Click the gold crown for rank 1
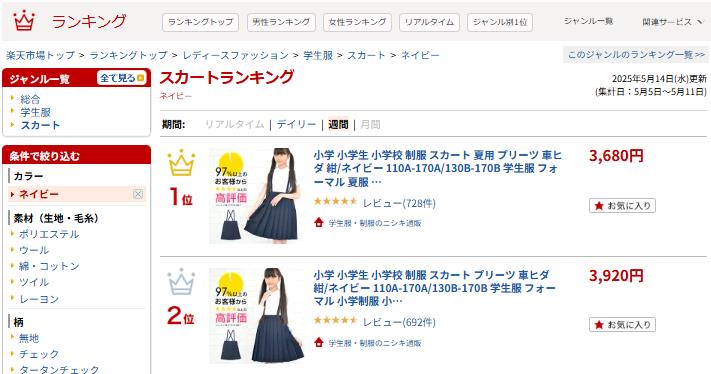This screenshot has width=711, height=374. coord(181,162)
